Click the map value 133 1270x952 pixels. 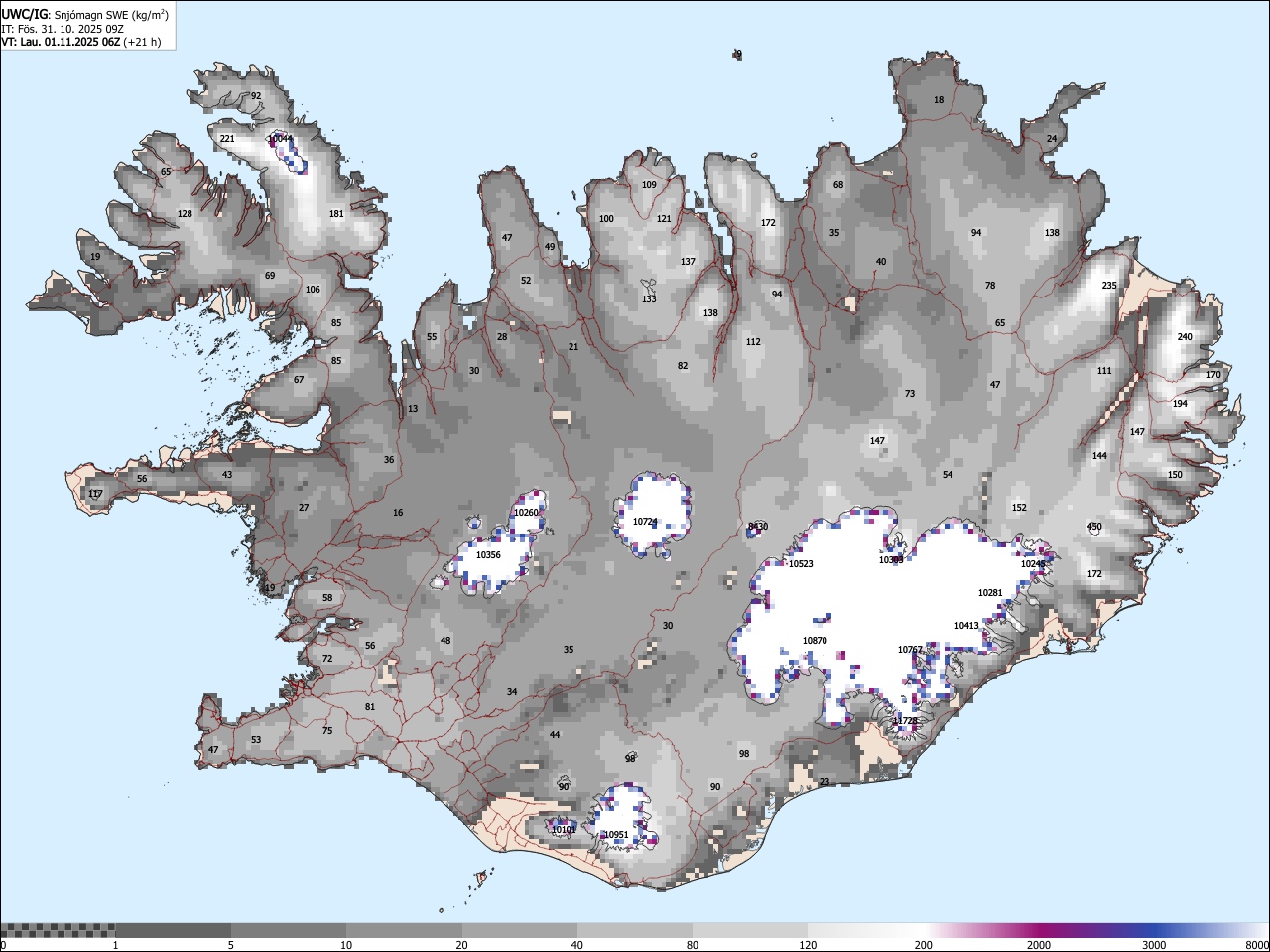click(x=649, y=299)
